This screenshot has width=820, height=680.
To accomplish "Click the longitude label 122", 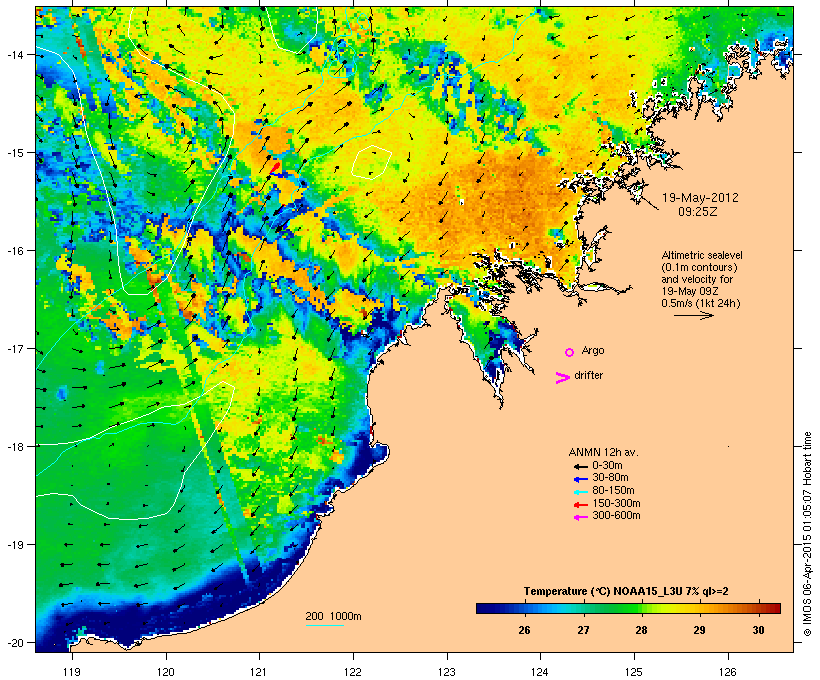I will (353, 672).
